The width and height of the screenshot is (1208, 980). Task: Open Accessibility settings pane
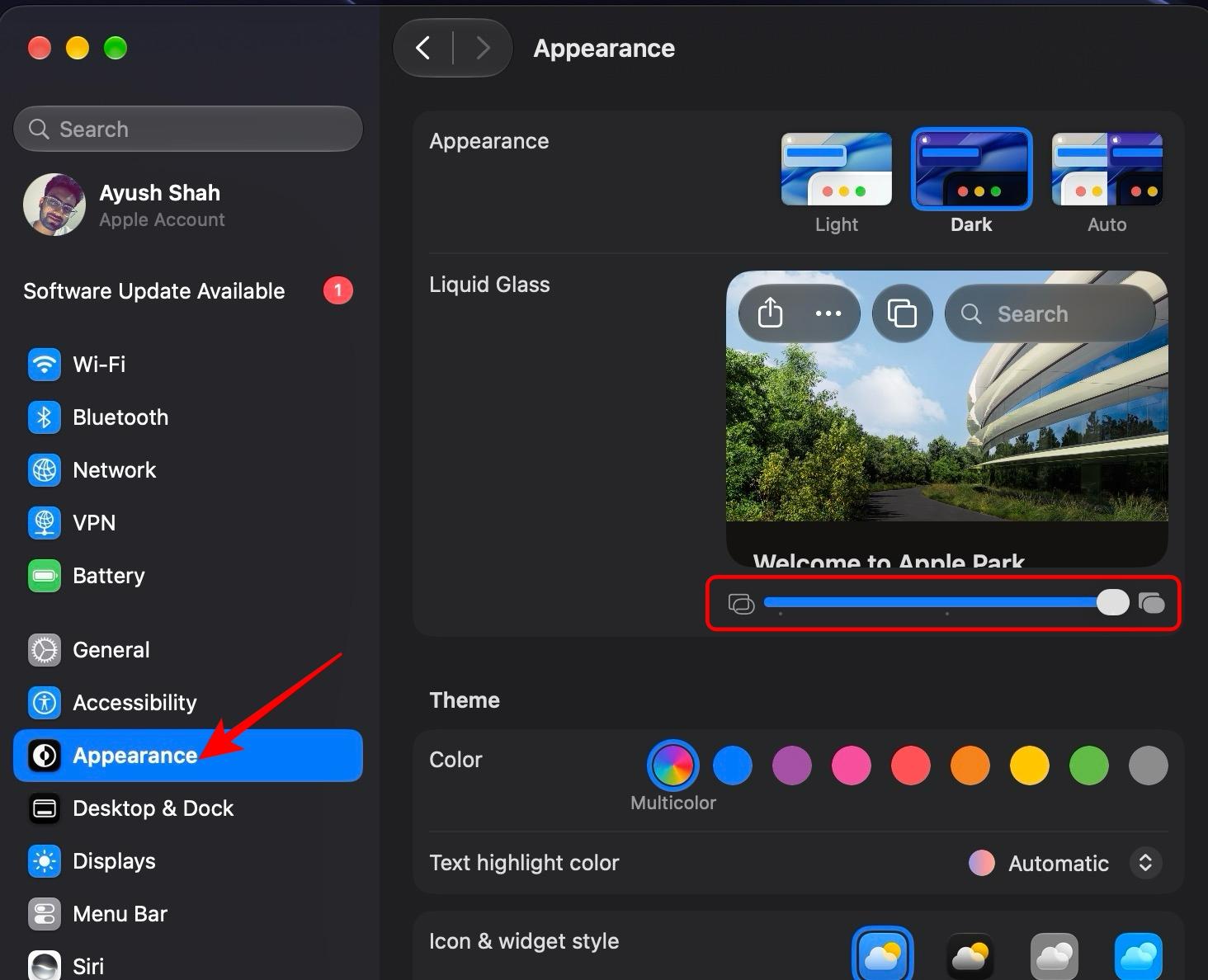click(x=188, y=703)
